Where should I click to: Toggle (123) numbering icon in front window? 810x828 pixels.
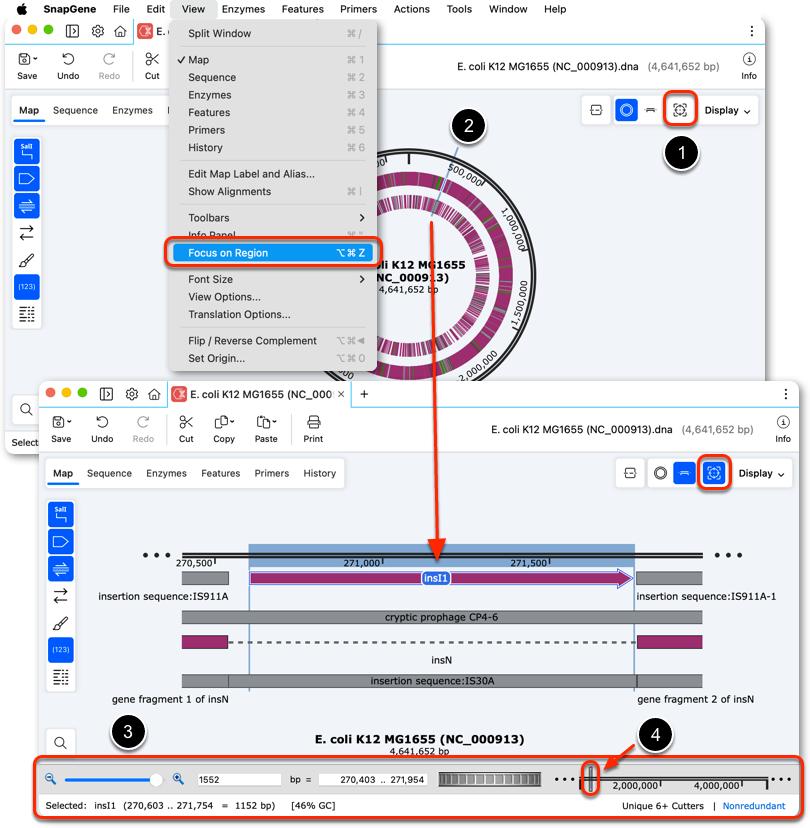point(61,650)
